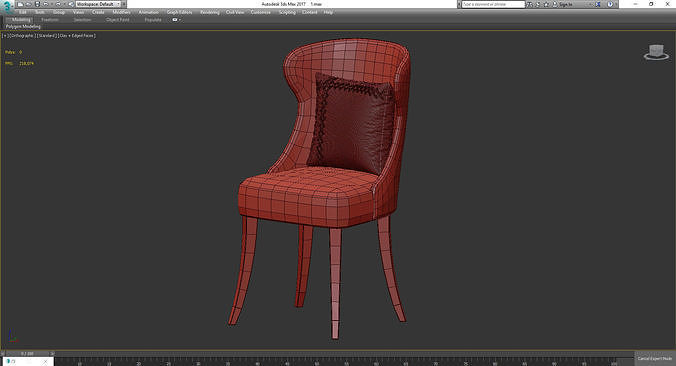Image resolution: width=676 pixels, height=366 pixels.
Task: Expand the Help icon dropdown arrow
Action: [x=616, y=4]
